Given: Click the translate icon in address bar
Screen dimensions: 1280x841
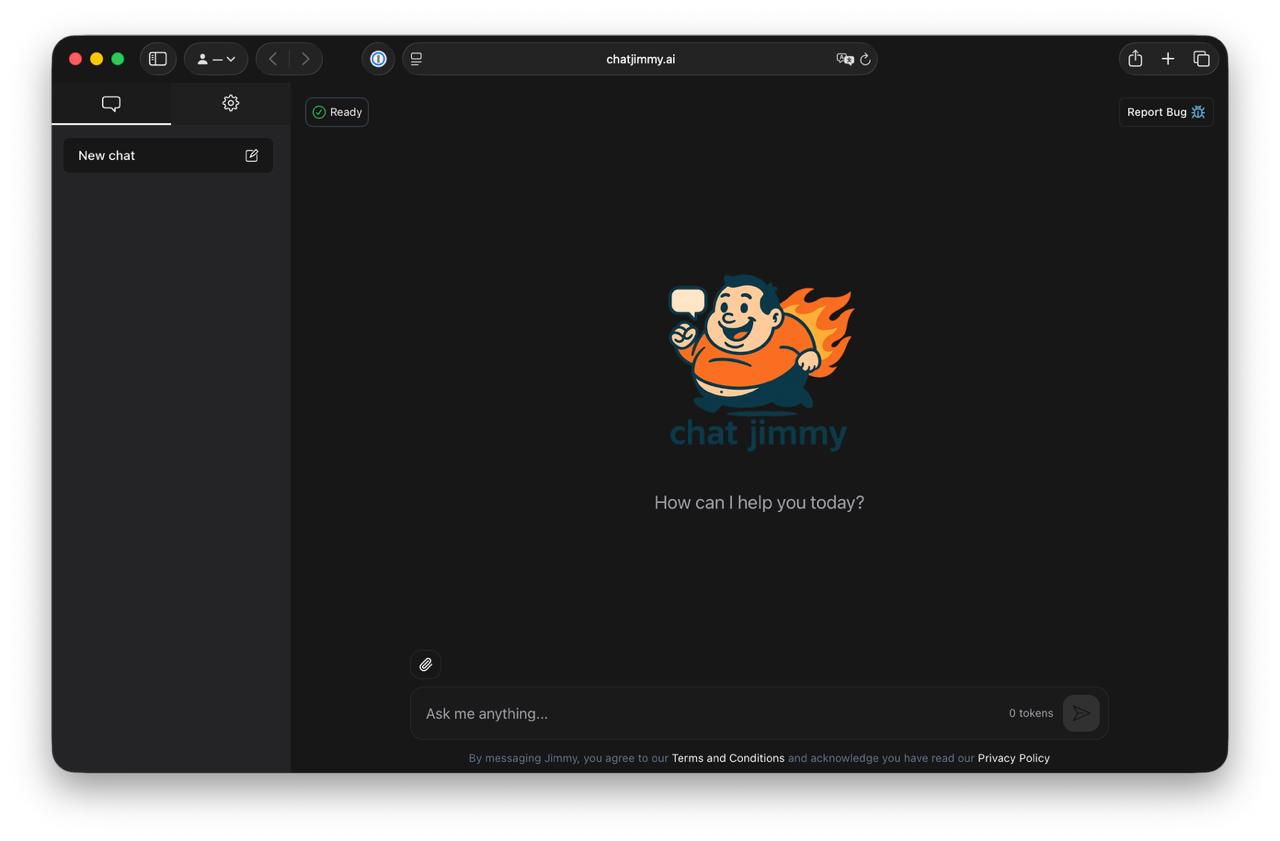Looking at the screenshot, I should 845,59.
